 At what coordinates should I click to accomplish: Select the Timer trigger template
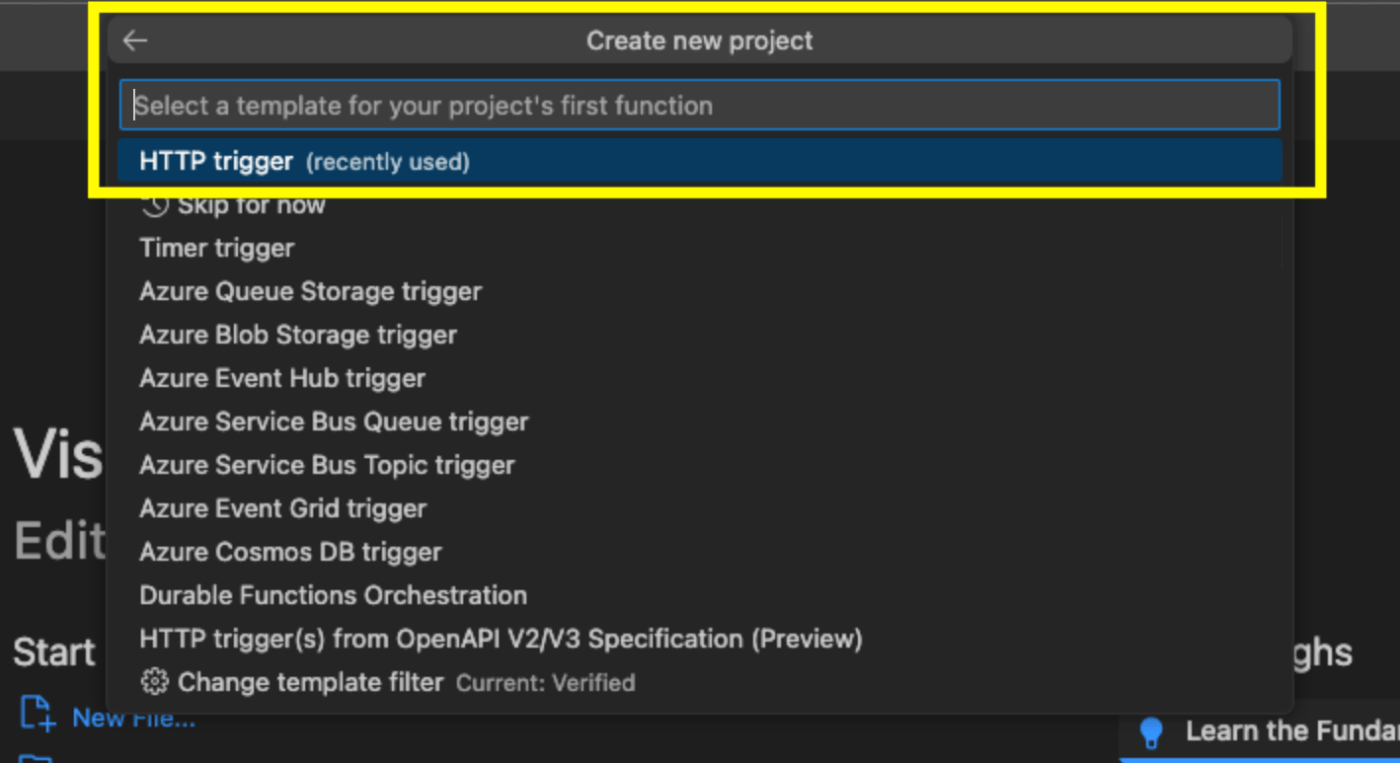pos(699,248)
